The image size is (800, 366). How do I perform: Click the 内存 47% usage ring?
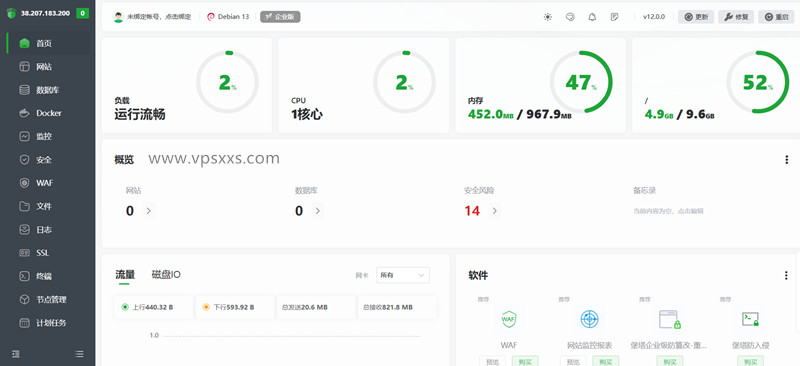pyautogui.click(x=581, y=82)
